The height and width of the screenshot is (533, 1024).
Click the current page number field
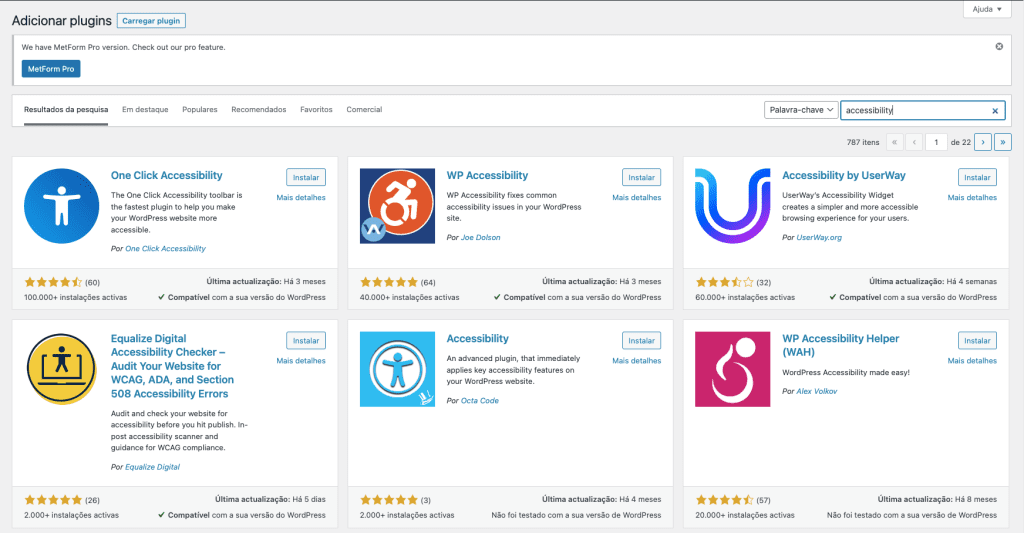click(936, 142)
